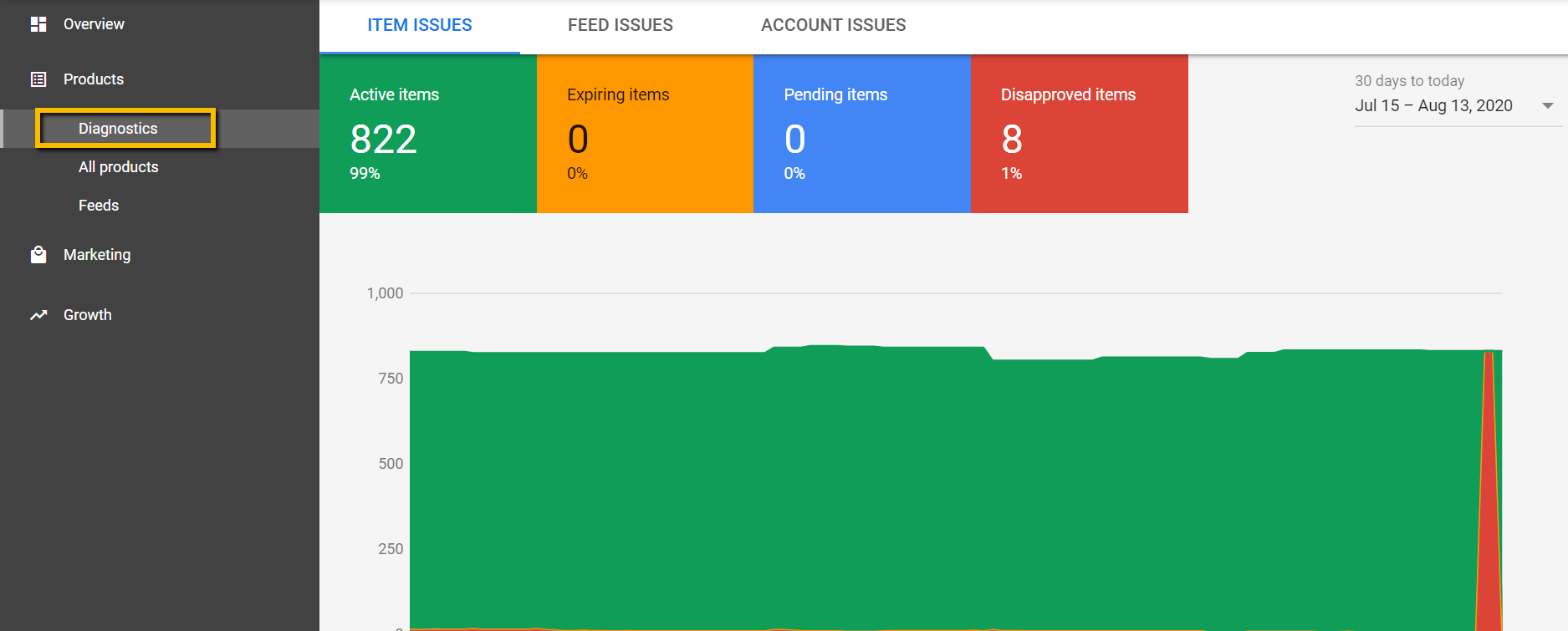
Task: Expand the Marketing menu label
Action: tap(97, 255)
